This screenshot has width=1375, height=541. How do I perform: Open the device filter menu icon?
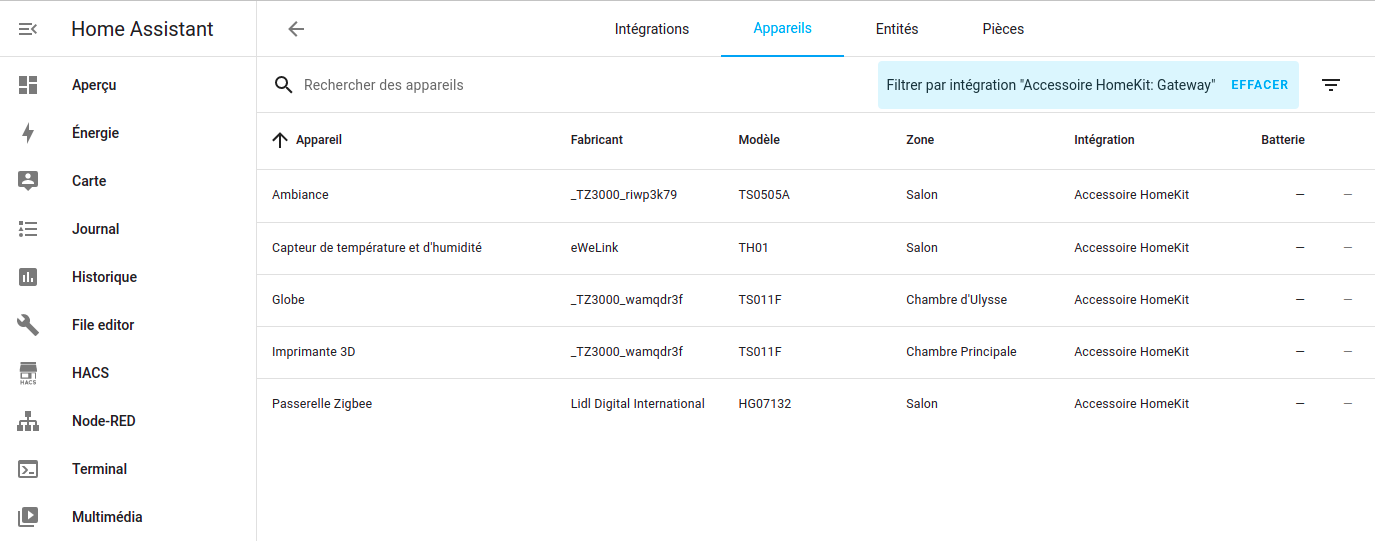pyautogui.click(x=1330, y=85)
